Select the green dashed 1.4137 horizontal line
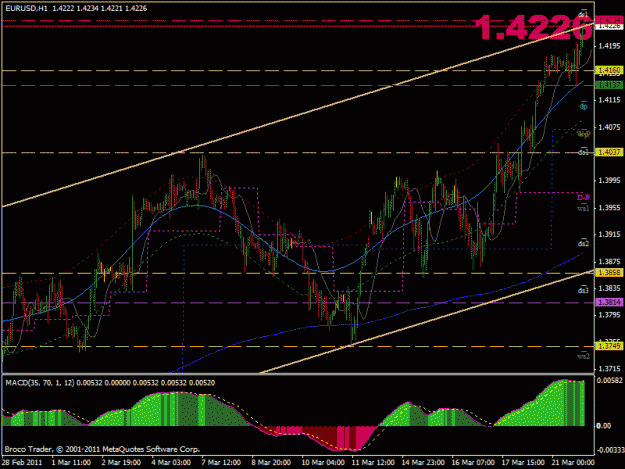Image resolution: width=625 pixels, height=469 pixels. pos(298,85)
